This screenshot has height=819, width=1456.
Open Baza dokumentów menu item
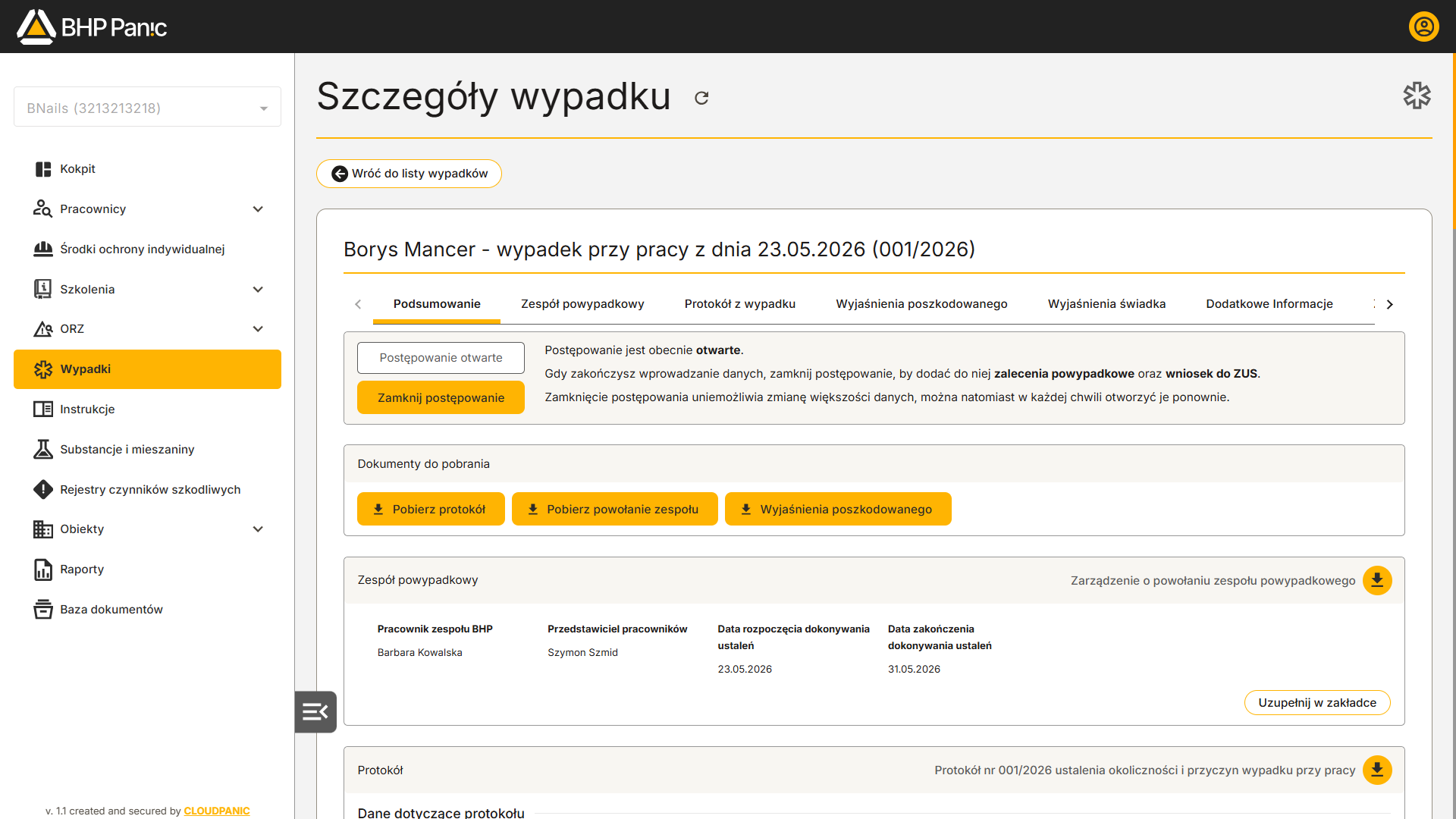pyautogui.click(x=147, y=609)
